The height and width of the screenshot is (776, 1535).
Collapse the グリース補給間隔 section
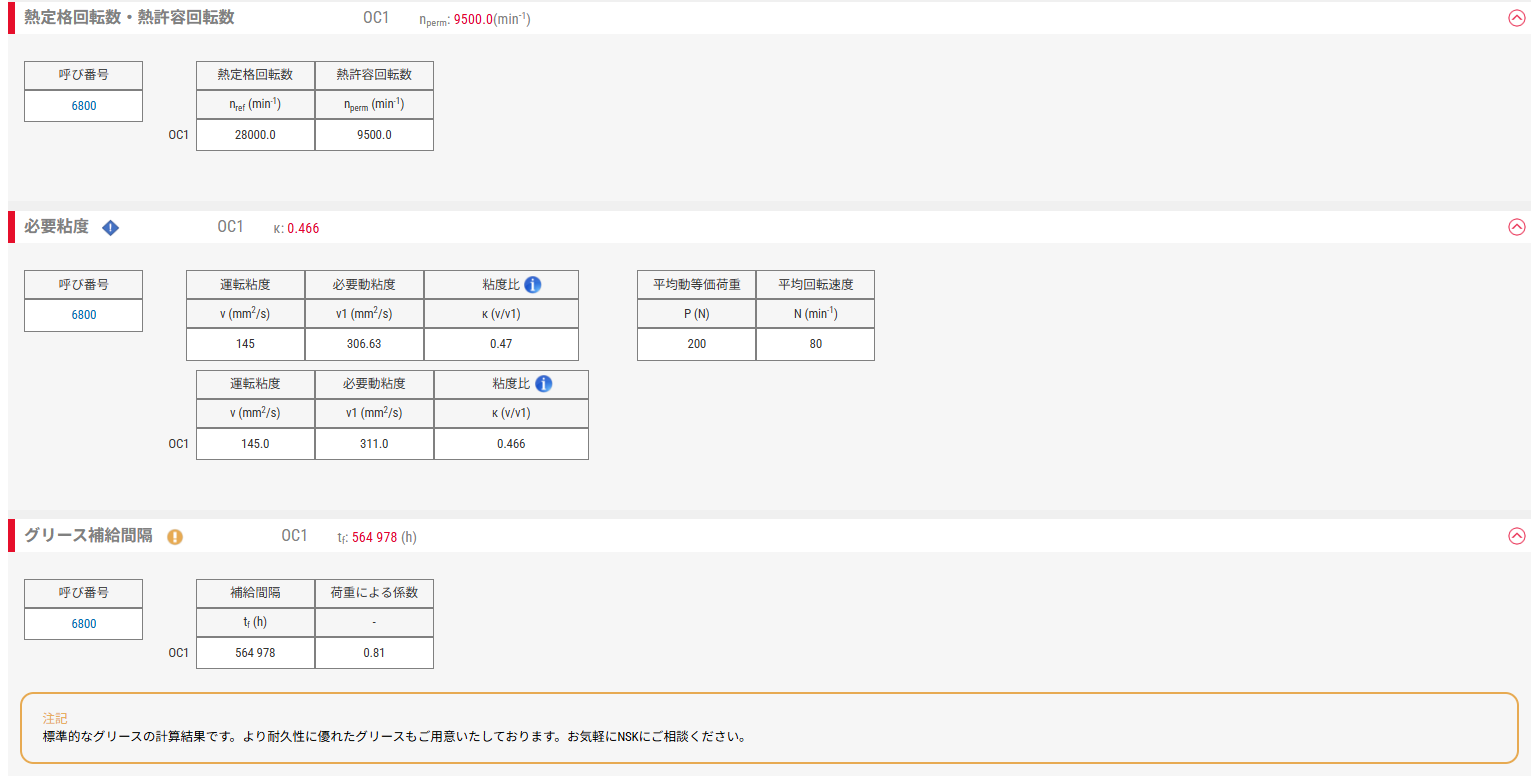pos(1516,536)
